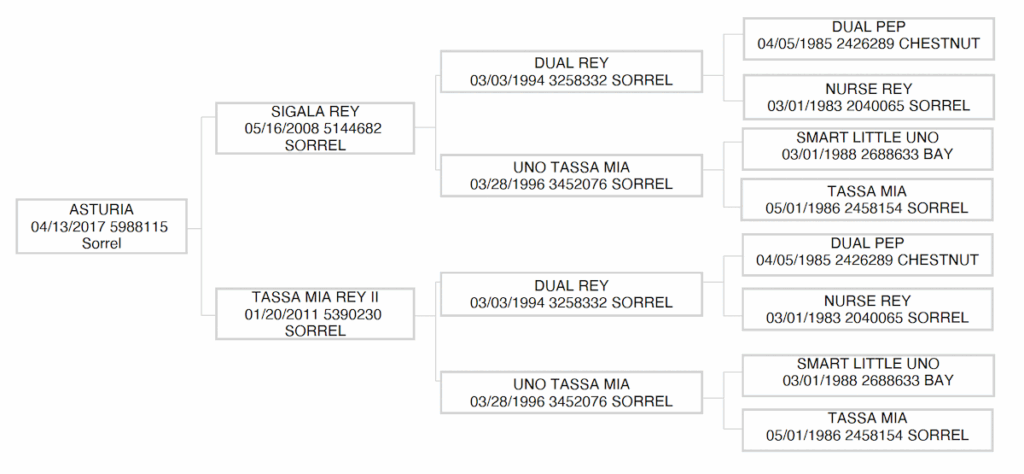This screenshot has height=474, width=1024.
Task: Select DUAL REY, sire of SIGALA REY
Action: pos(571,72)
